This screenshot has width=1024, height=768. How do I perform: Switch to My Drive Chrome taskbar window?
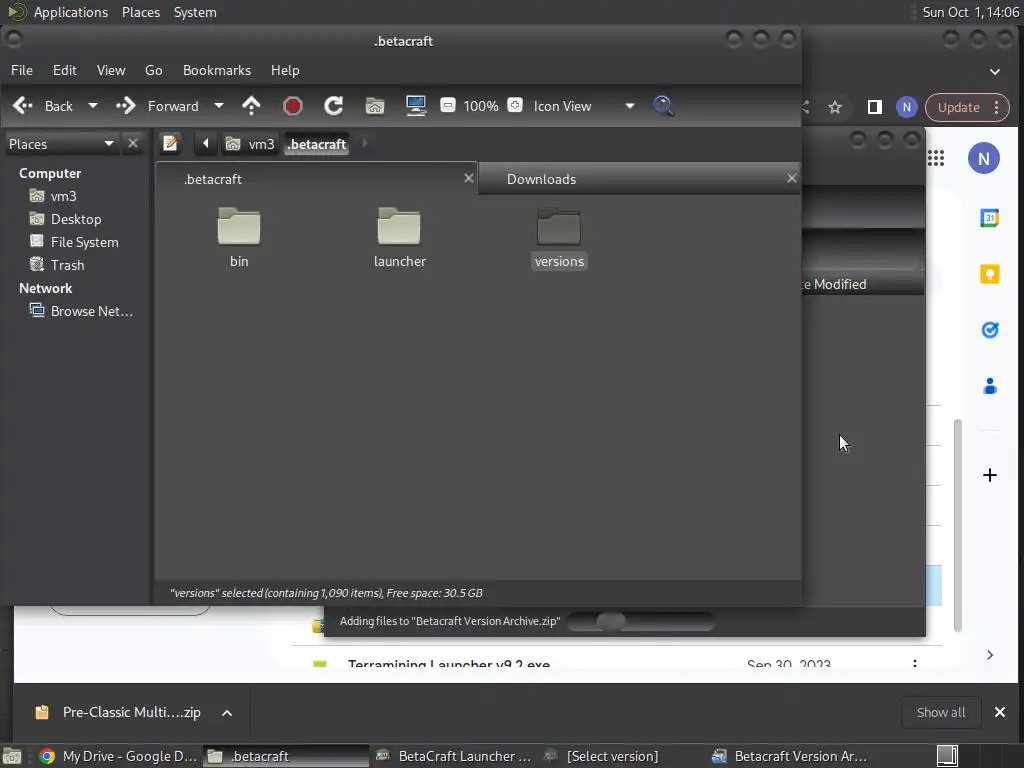click(x=118, y=756)
